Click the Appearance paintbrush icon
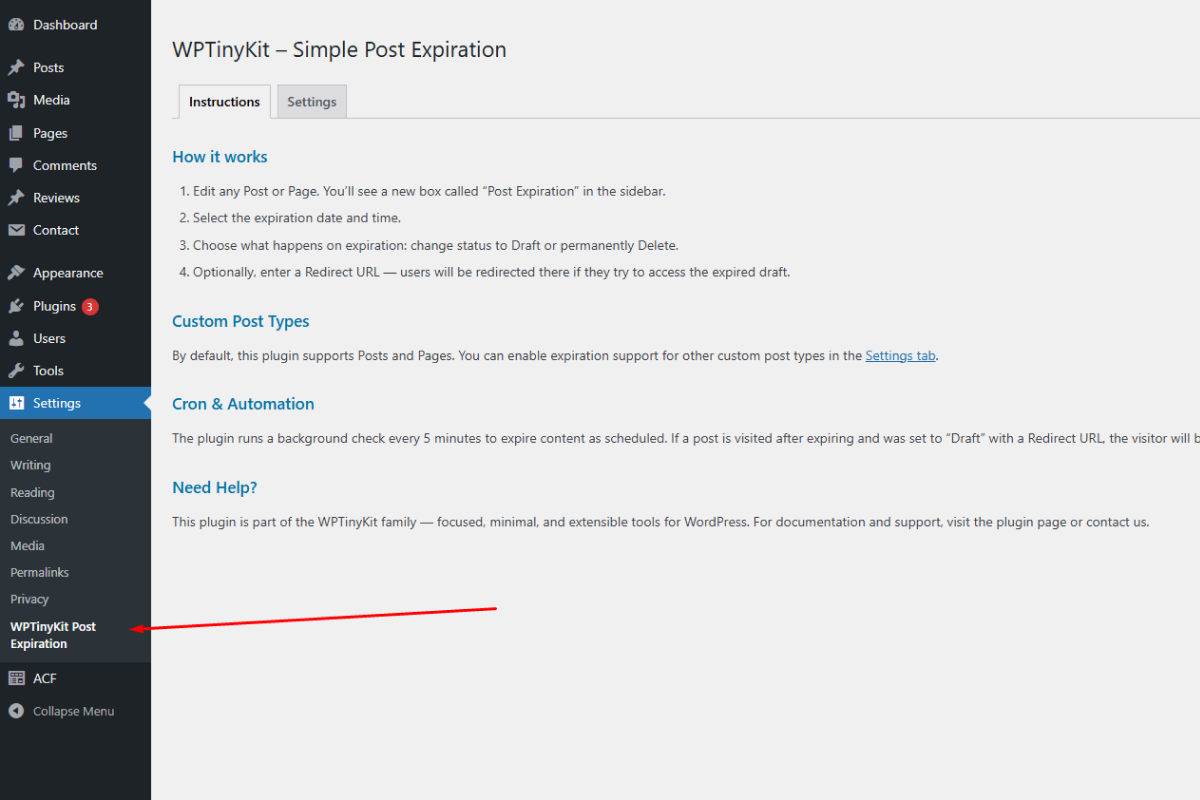The image size is (1200, 800). click(16, 273)
